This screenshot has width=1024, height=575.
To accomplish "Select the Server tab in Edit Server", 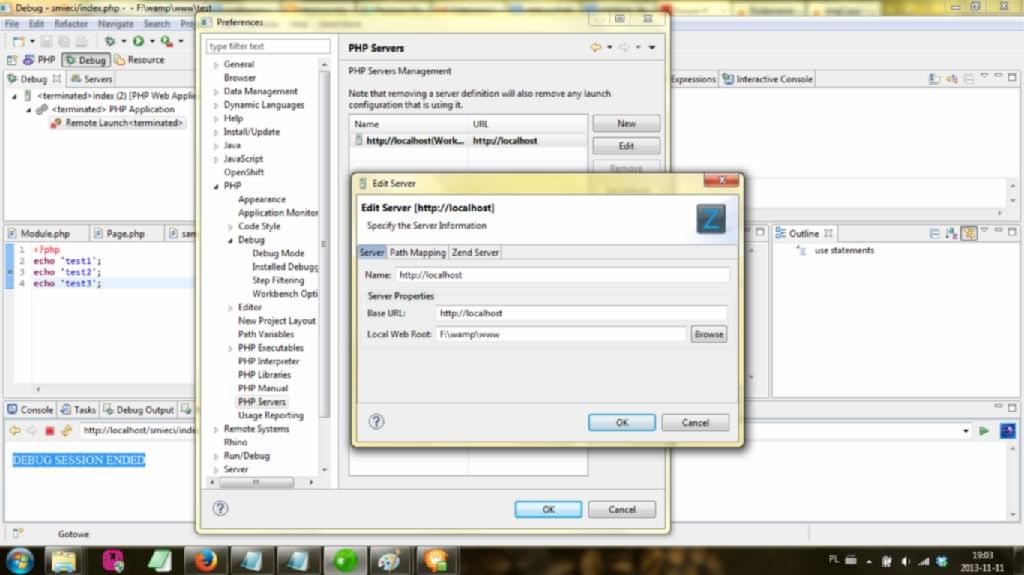I will pos(372,252).
